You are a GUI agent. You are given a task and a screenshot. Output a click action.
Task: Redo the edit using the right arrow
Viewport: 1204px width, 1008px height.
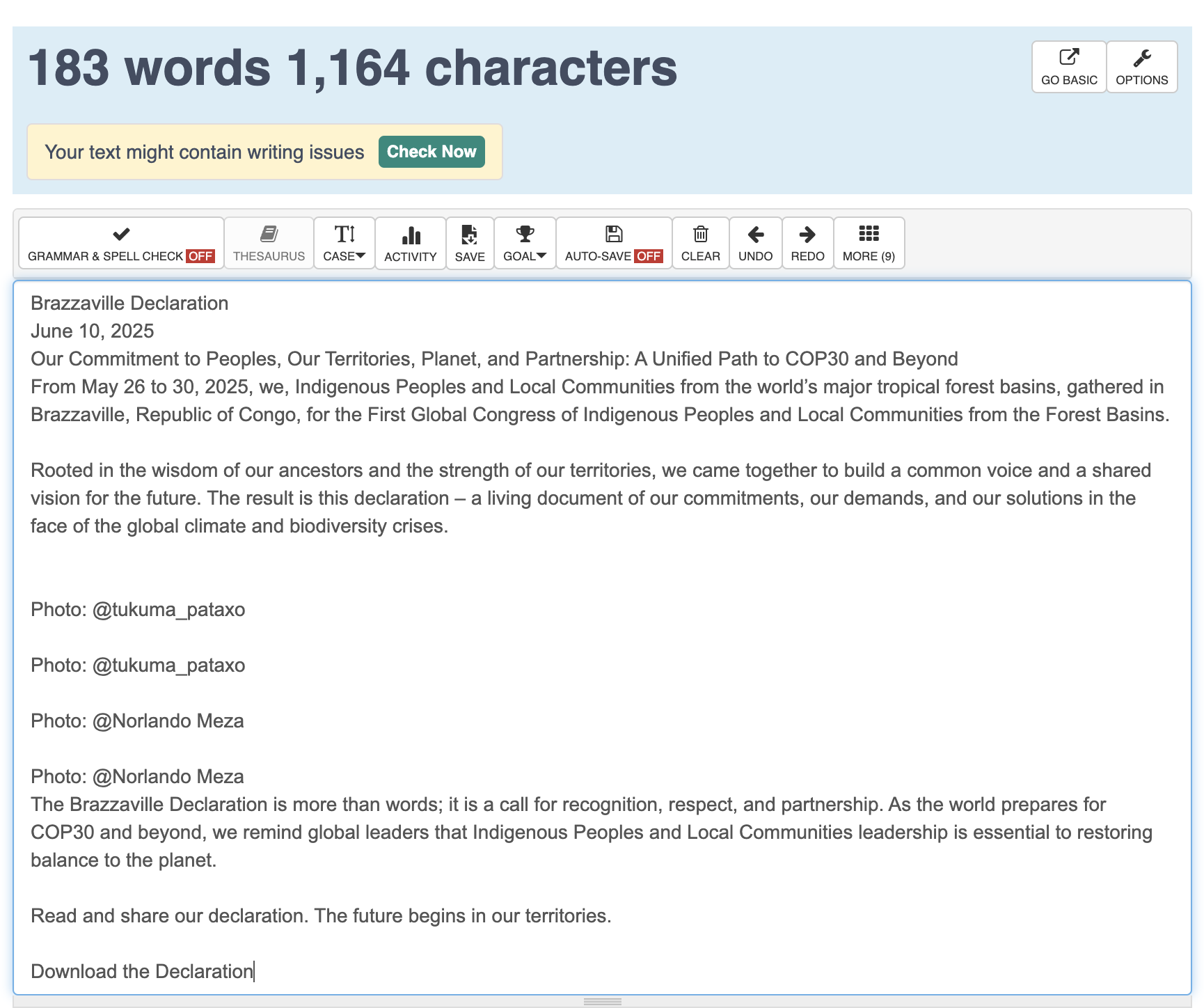(807, 235)
